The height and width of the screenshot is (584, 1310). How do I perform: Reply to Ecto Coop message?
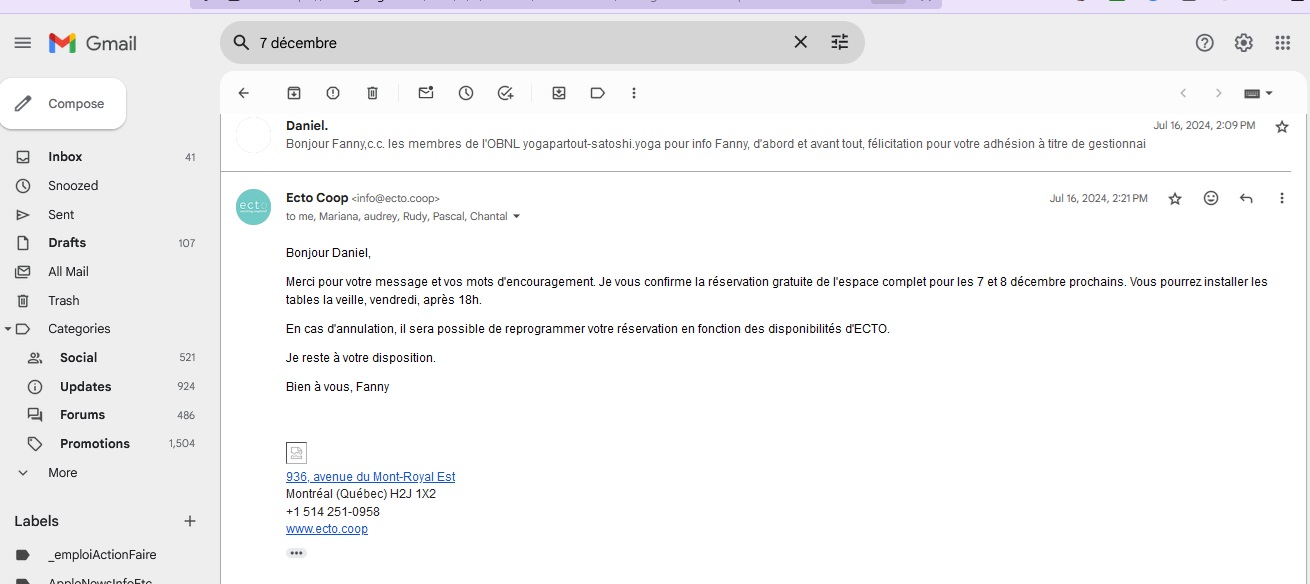(1246, 198)
